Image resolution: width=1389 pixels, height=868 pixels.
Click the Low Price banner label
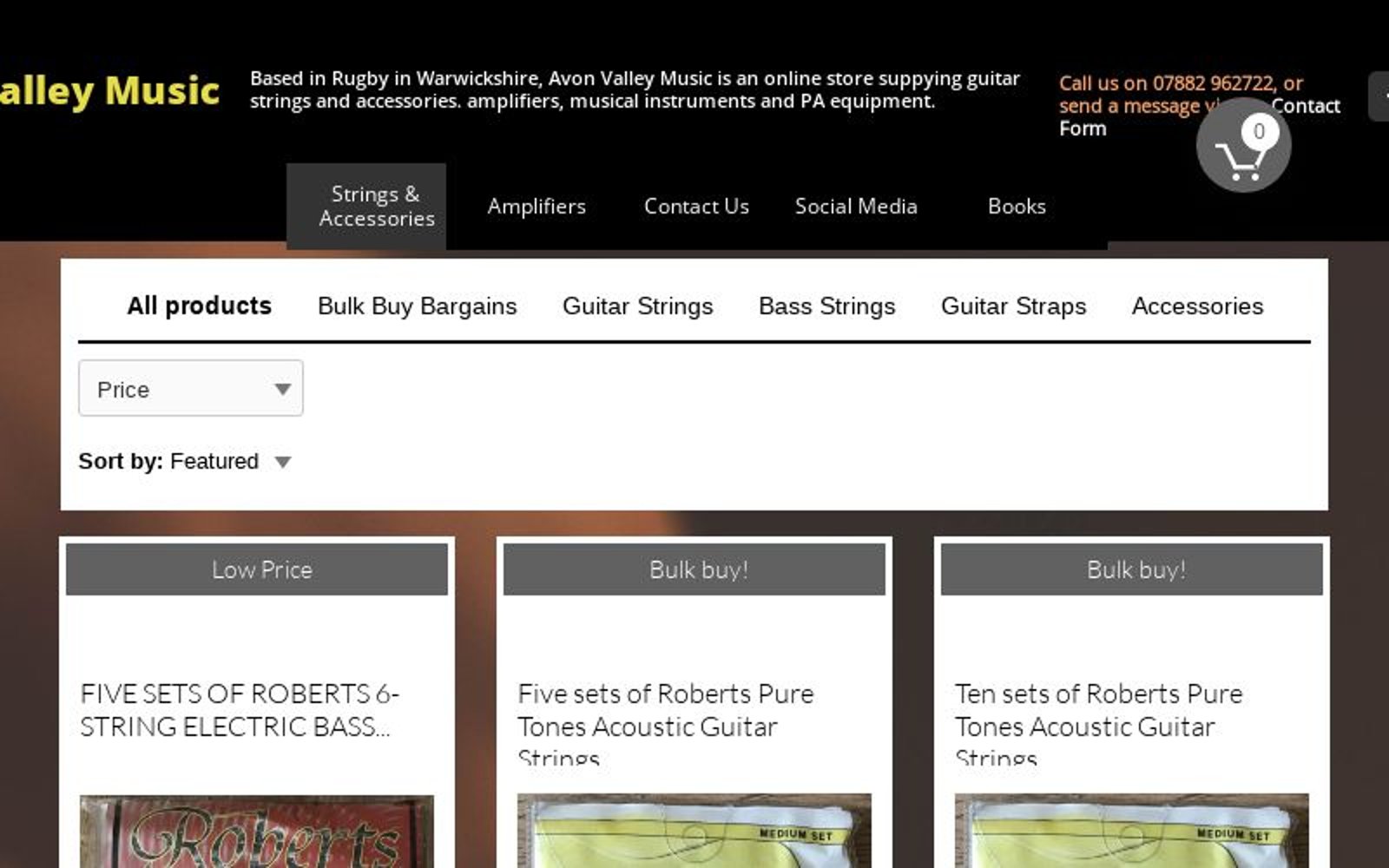pyautogui.click(x=257, y=569)
